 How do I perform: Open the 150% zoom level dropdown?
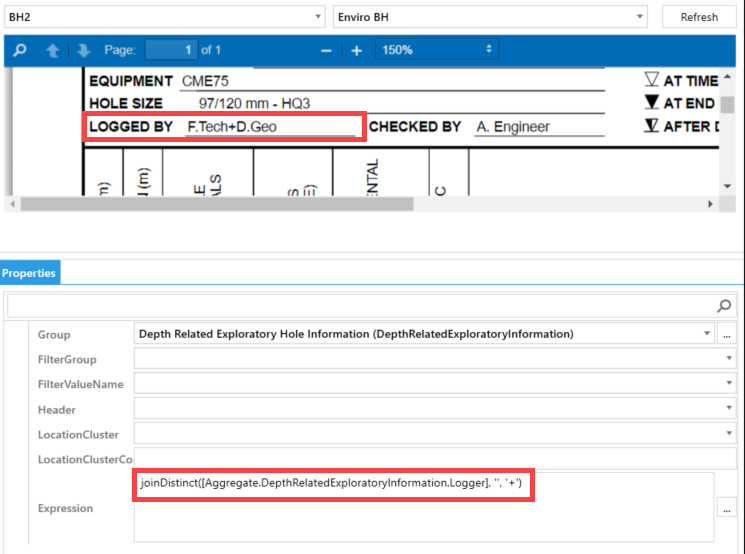[x=437, y=49]
